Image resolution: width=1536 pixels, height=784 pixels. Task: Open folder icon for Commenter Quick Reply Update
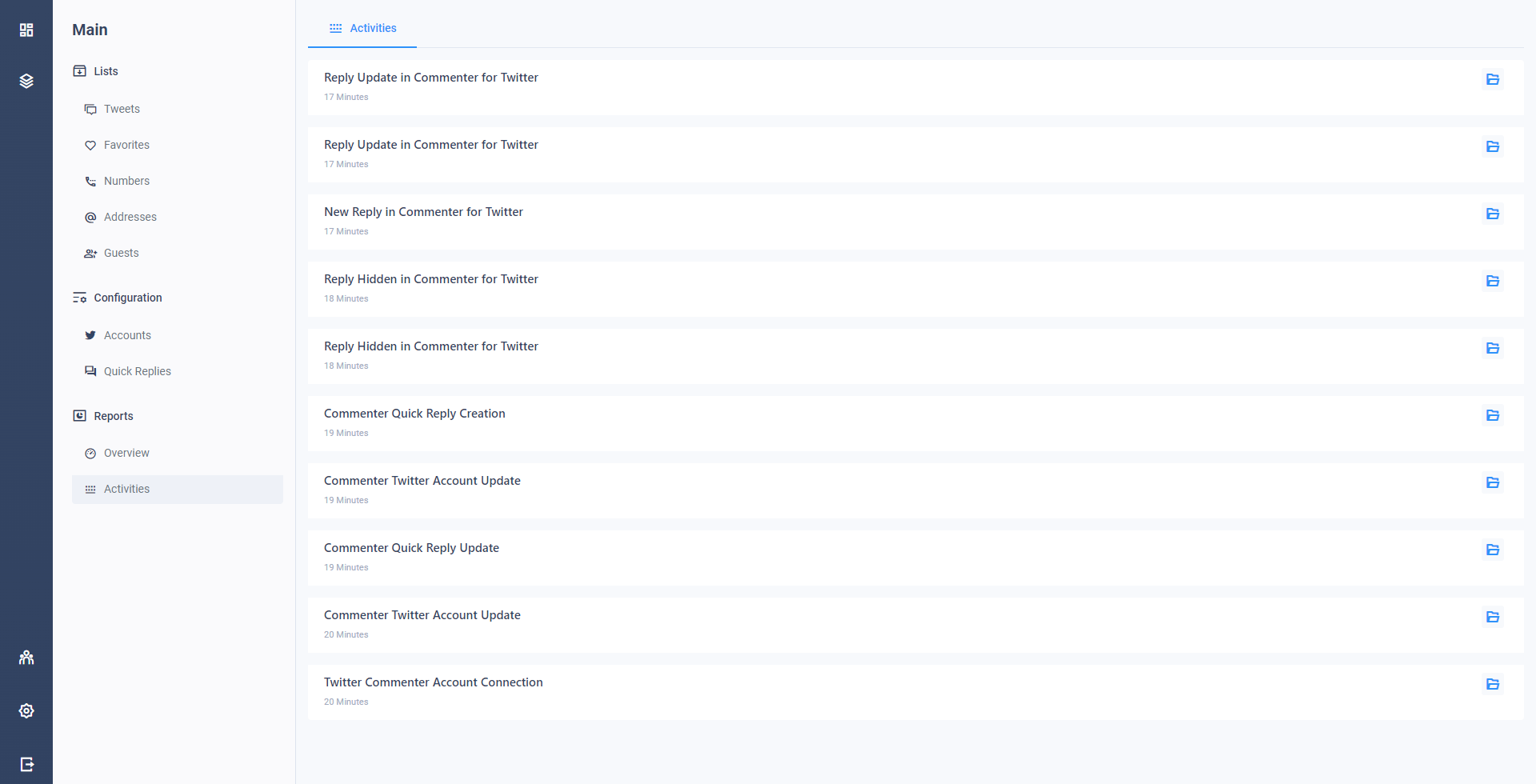tap(1493, 550)
